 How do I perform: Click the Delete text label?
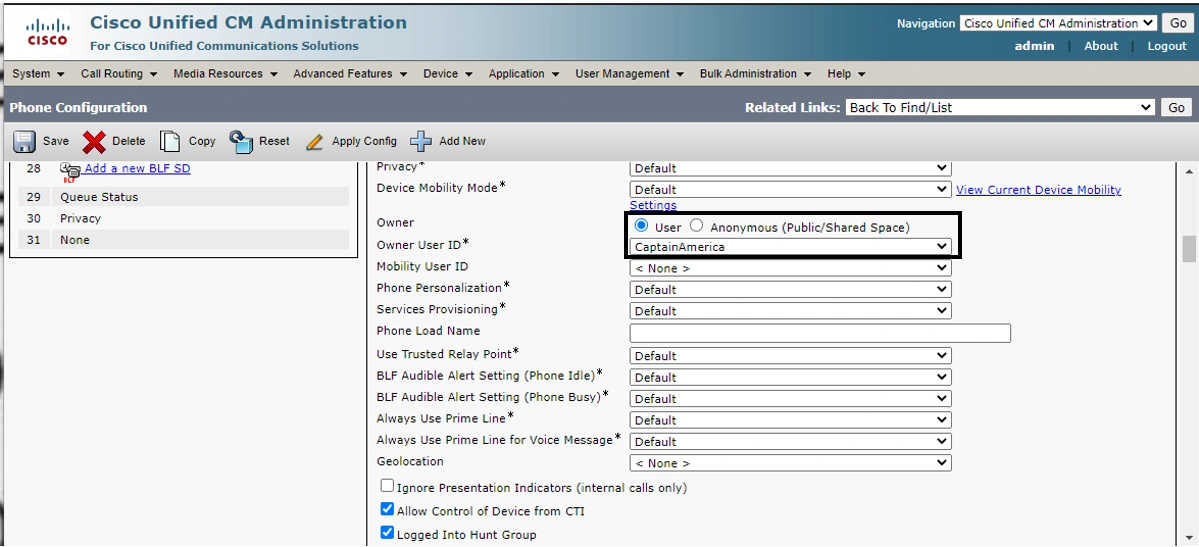click(128, 142)
